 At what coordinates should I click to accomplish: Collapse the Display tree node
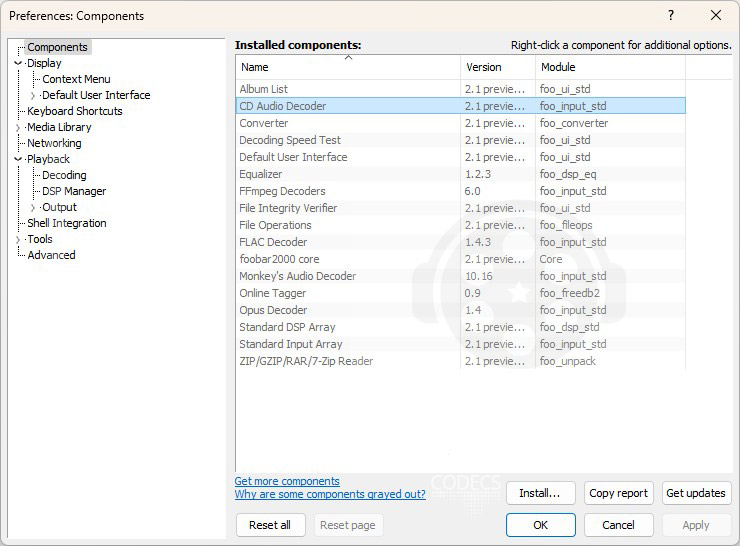pos(18,63)
